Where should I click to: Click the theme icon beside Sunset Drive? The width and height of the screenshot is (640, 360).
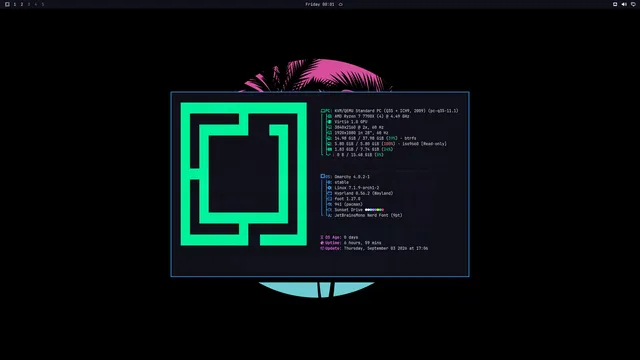(x=329, y=210)
